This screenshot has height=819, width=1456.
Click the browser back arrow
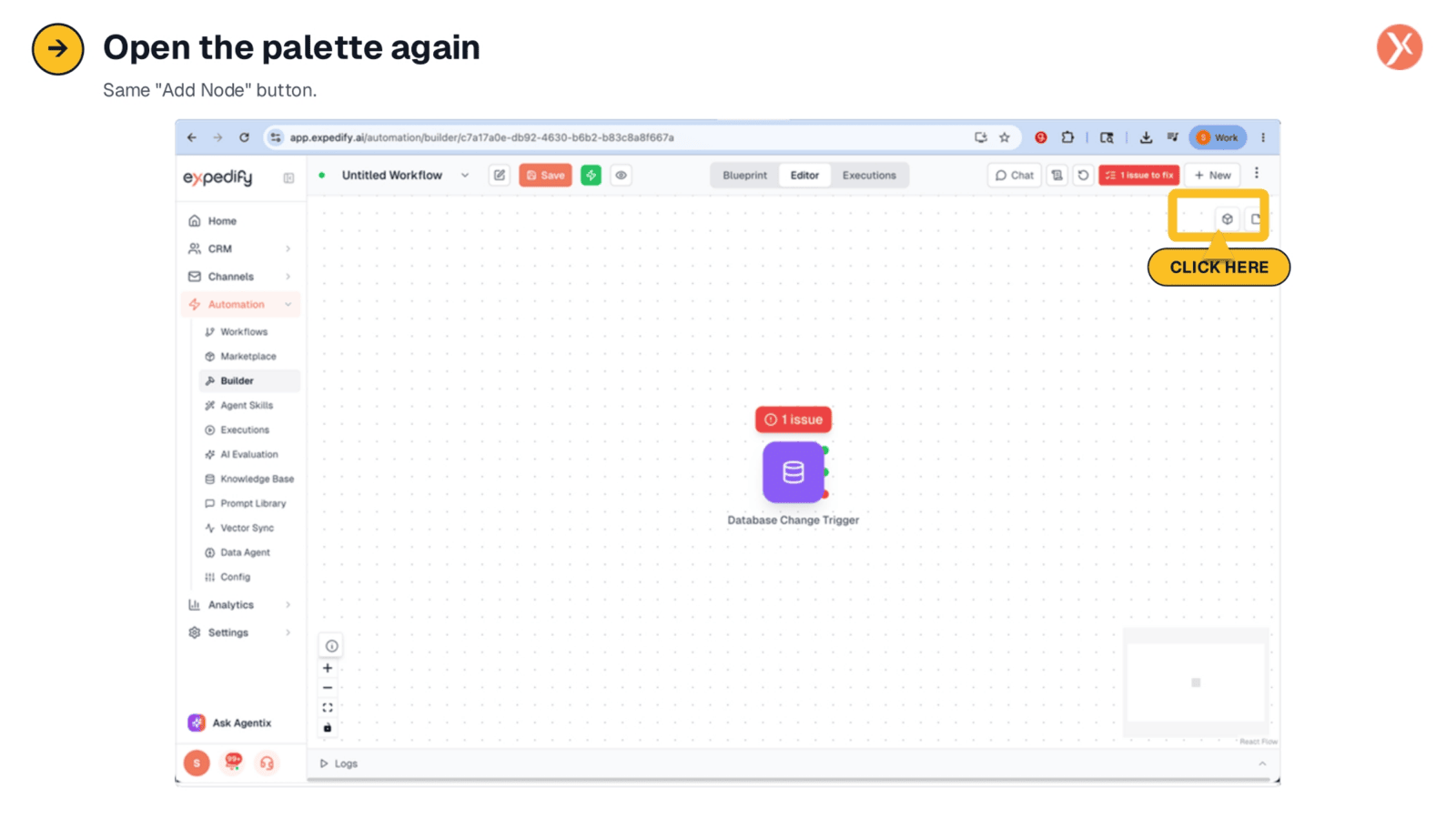pyautogui.click(x=192, y=137)
